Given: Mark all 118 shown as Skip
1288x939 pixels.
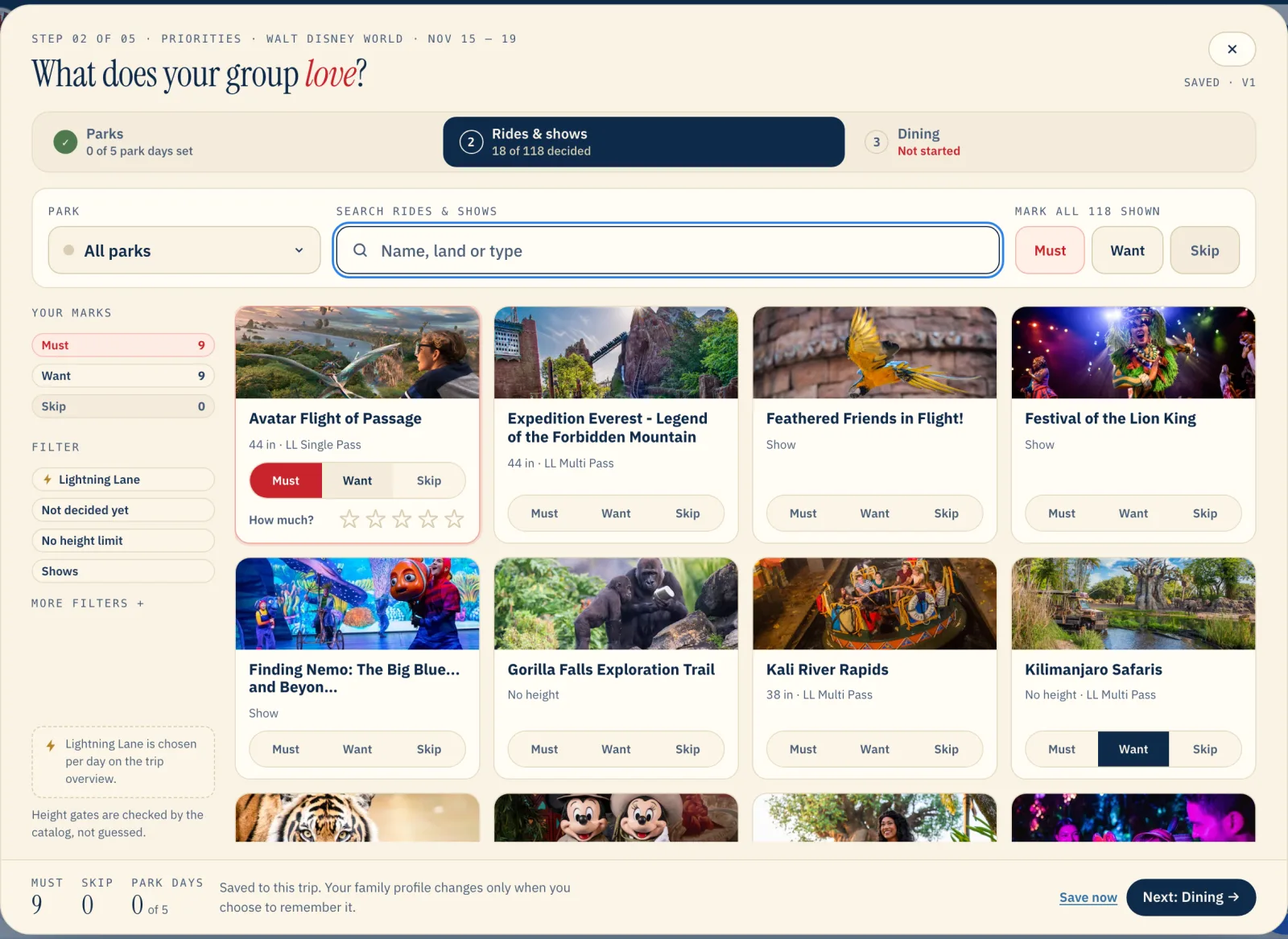Looking at the screenshot, I should click(x=1204, y=250).
